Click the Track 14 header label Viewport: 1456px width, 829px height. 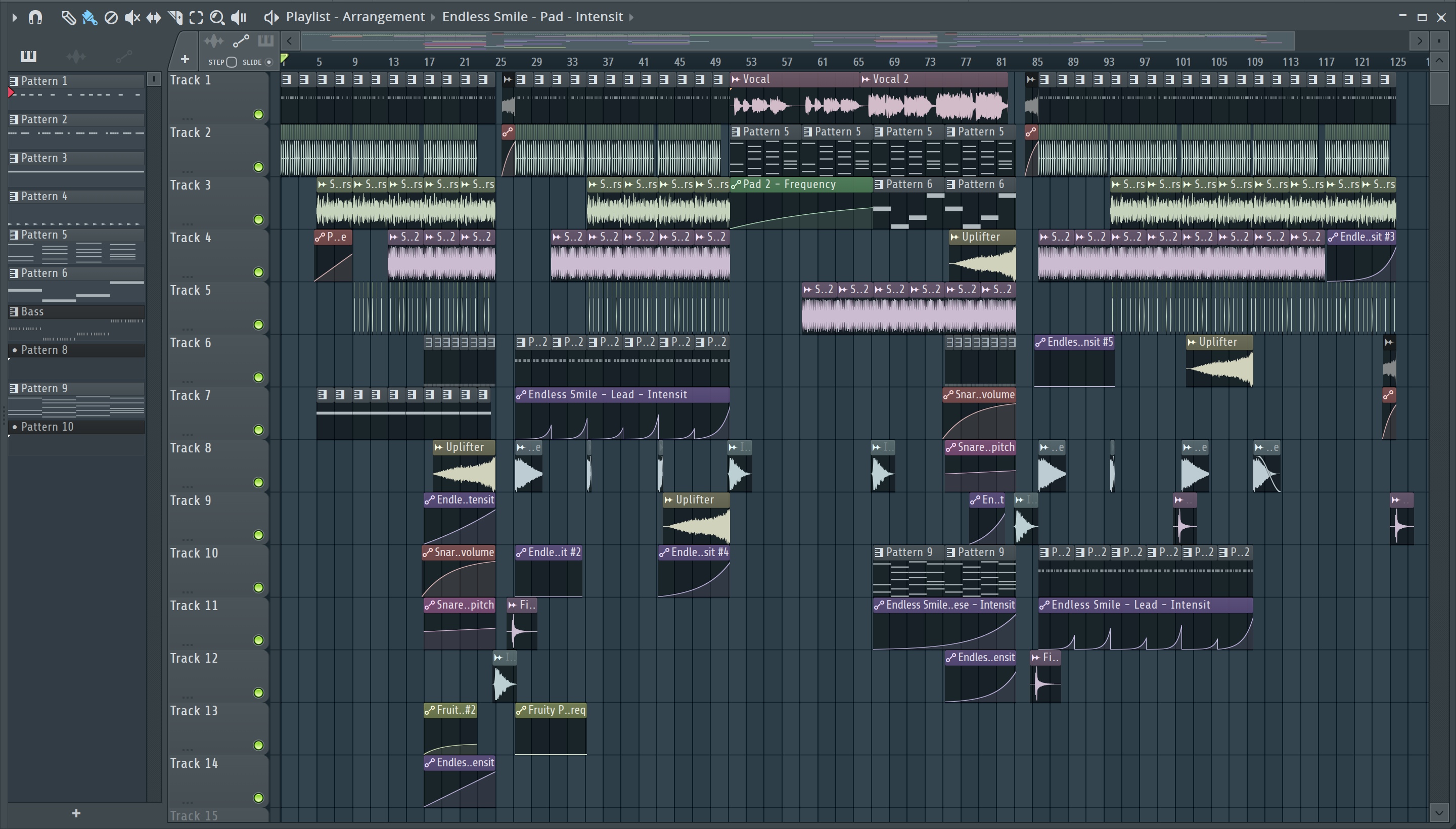[194, 763]
